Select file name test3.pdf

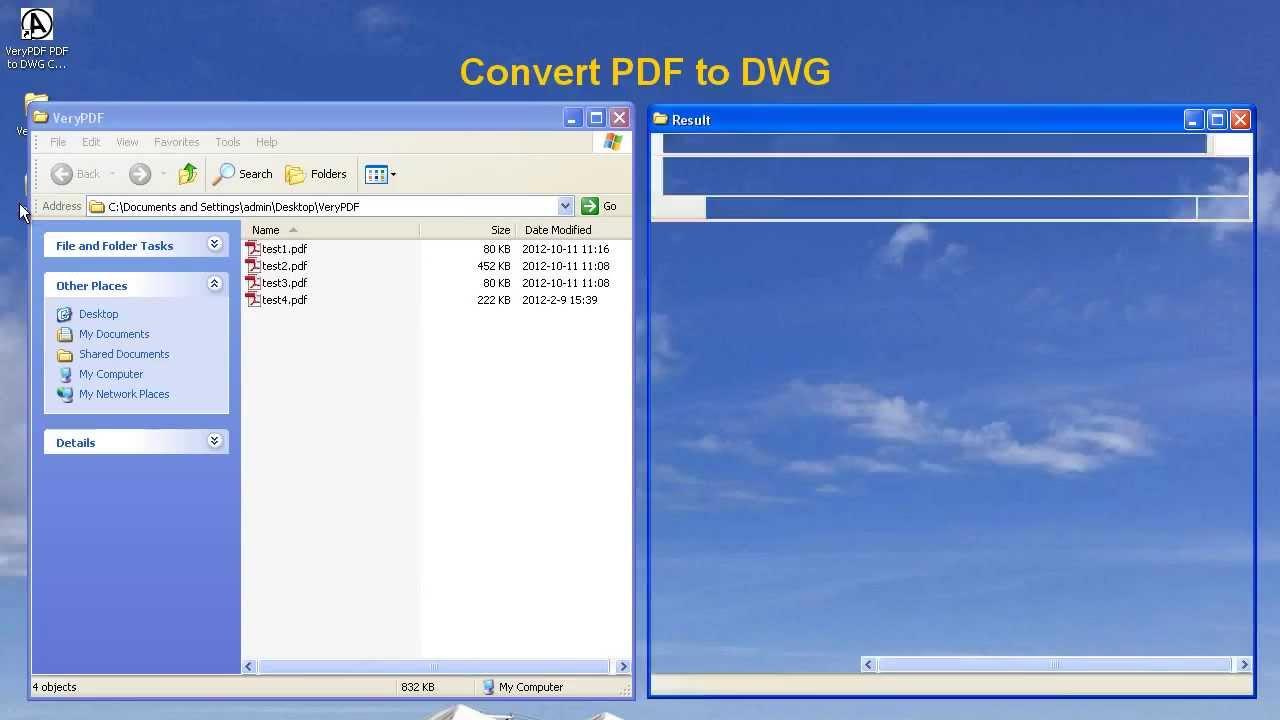[285, 283]
